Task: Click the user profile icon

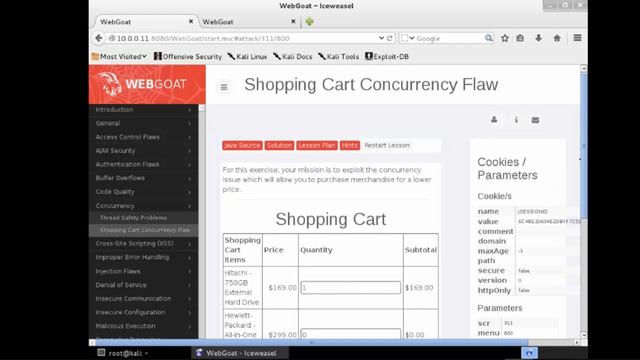Action: pos(494,120)
